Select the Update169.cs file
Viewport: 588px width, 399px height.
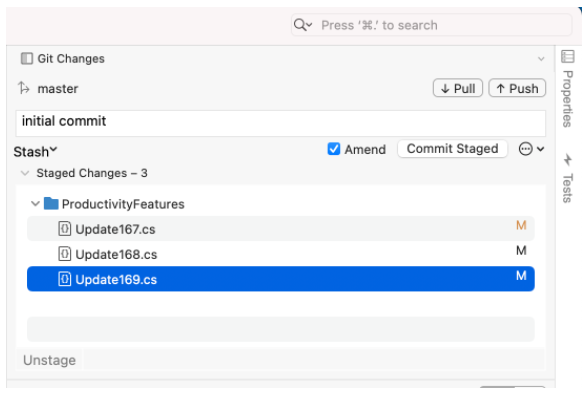click(280, 279)
